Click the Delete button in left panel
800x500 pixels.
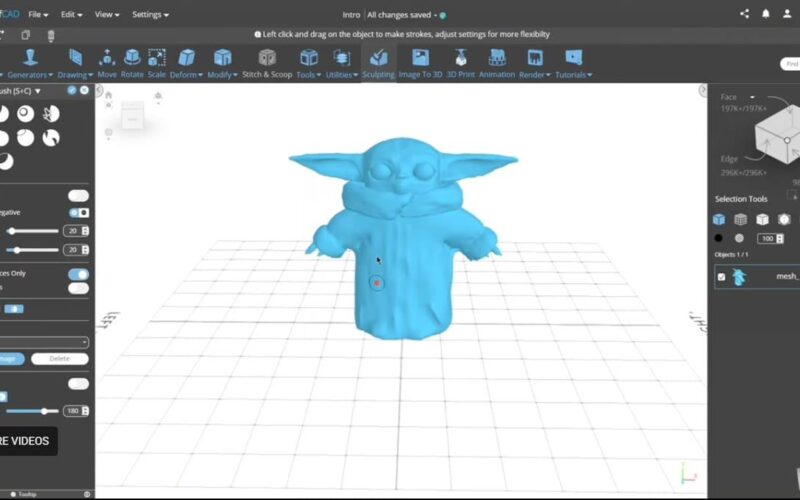pos(59,359)
